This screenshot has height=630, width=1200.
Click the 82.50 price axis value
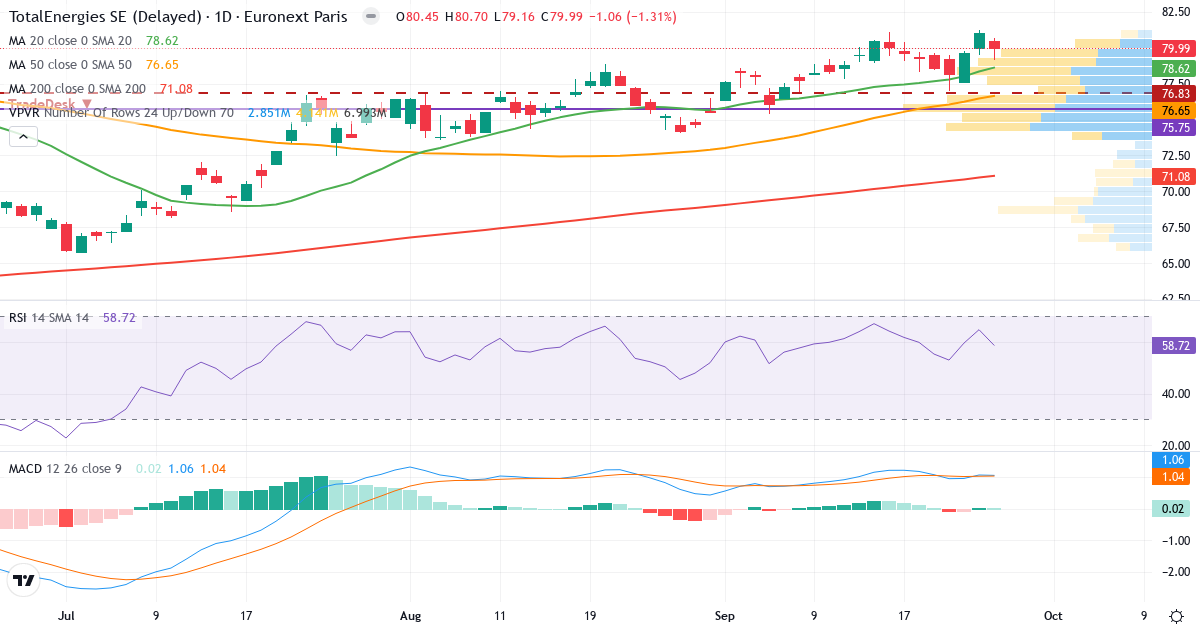[1175, 12]
